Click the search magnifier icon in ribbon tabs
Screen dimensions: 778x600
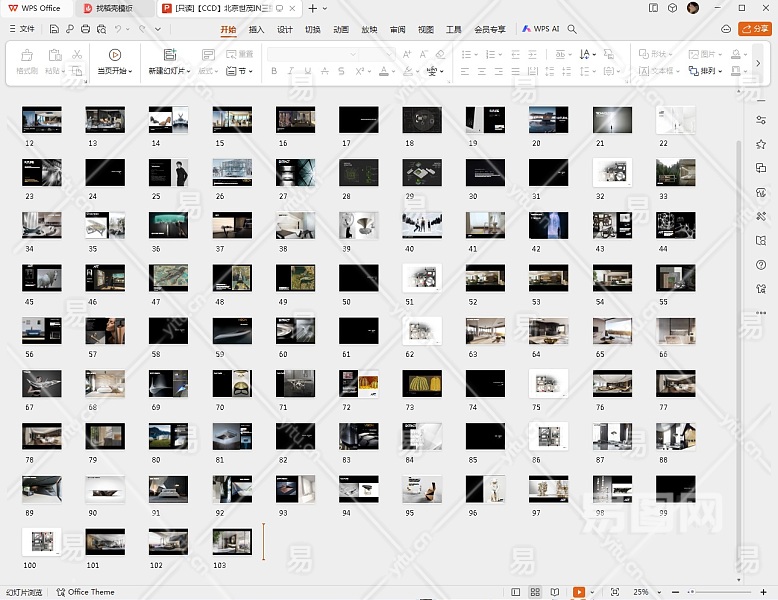(x=572, y=29)
